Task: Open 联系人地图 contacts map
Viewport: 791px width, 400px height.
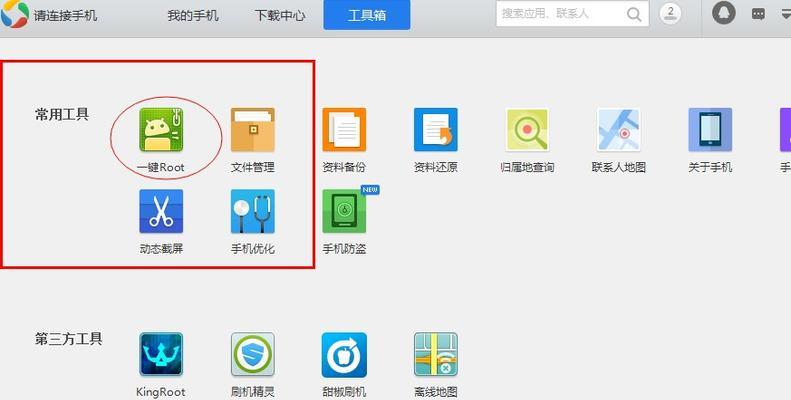Action: click(618, 130)
